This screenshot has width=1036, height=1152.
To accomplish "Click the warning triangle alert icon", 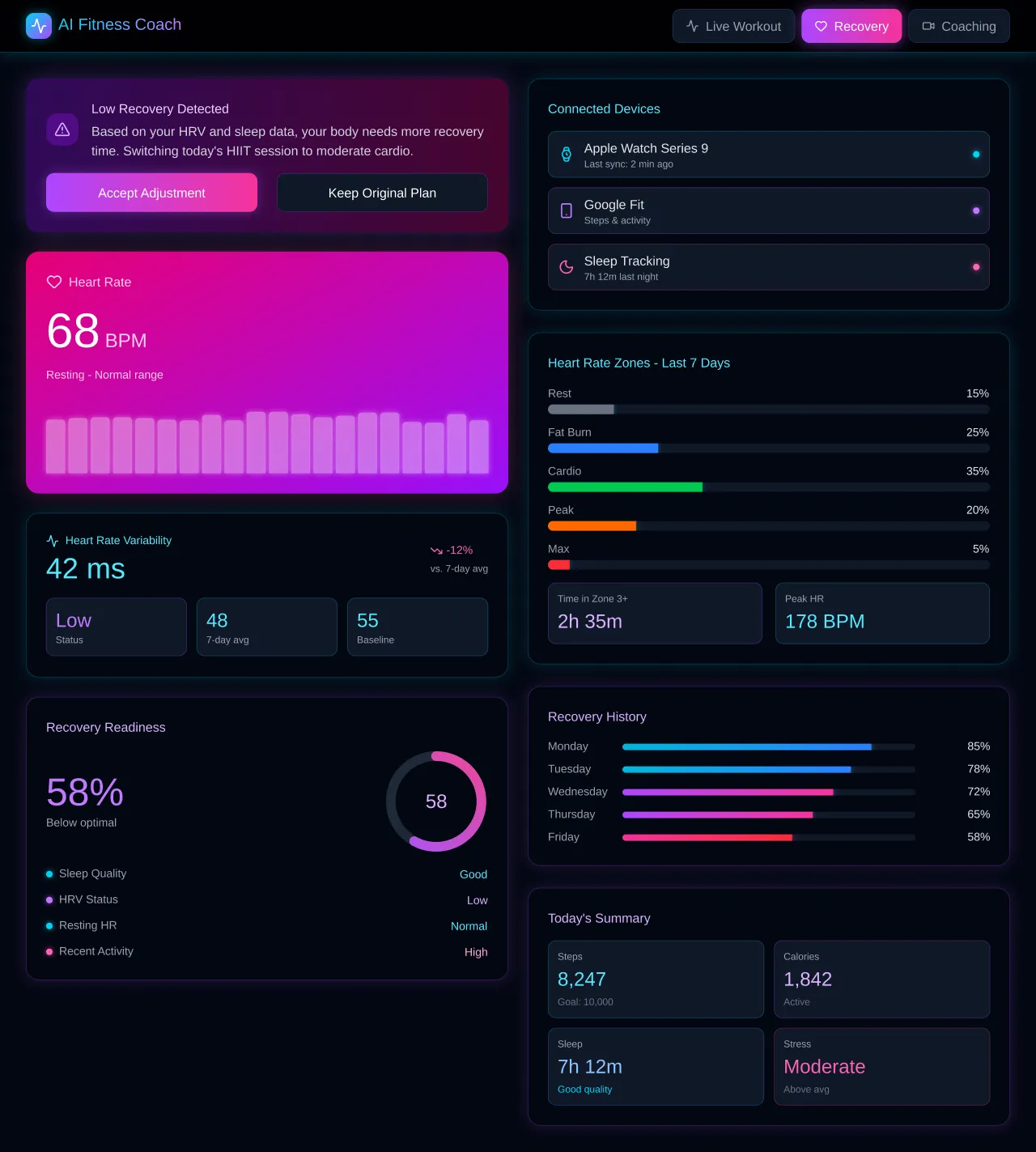I will pos(62,130).
